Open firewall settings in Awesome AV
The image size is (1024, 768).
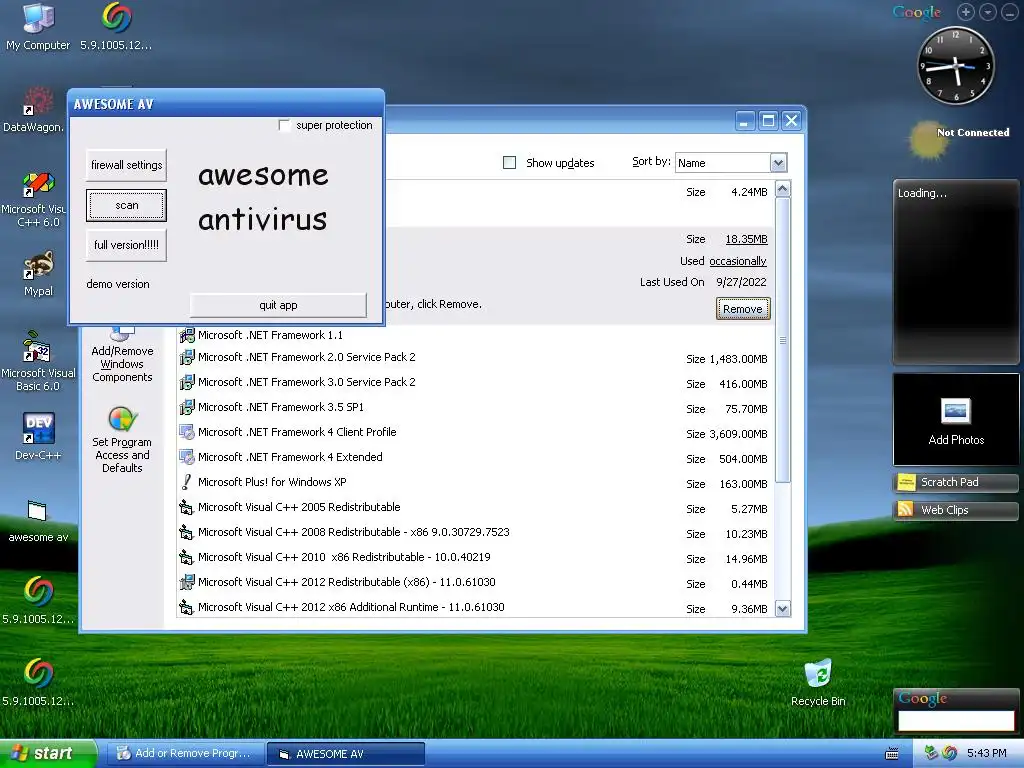pyautogui.click(x=126, y=165)
